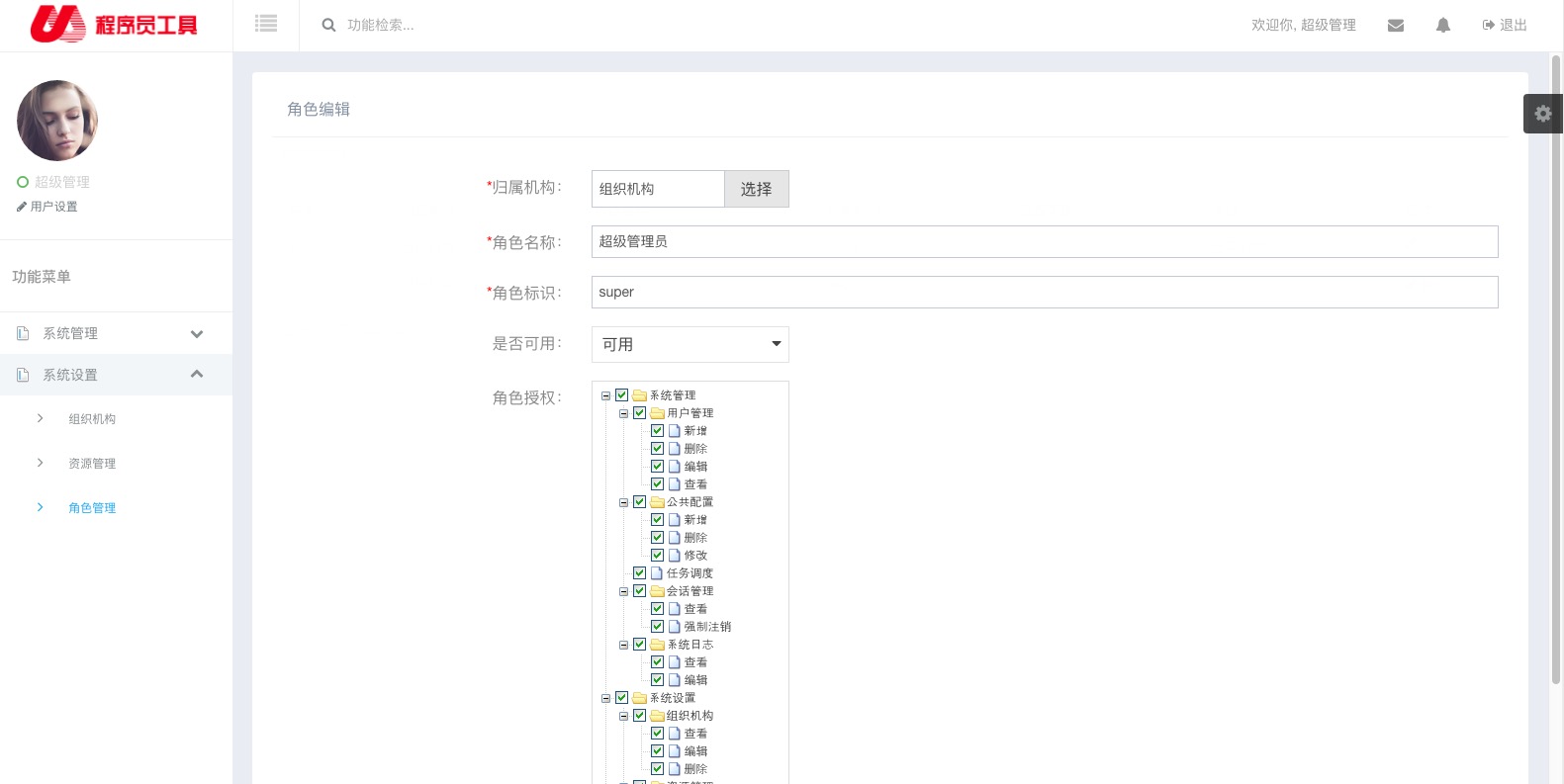Uncheck the 公共配置 checkbox
1564x784 pixels.
pos(639,502)
